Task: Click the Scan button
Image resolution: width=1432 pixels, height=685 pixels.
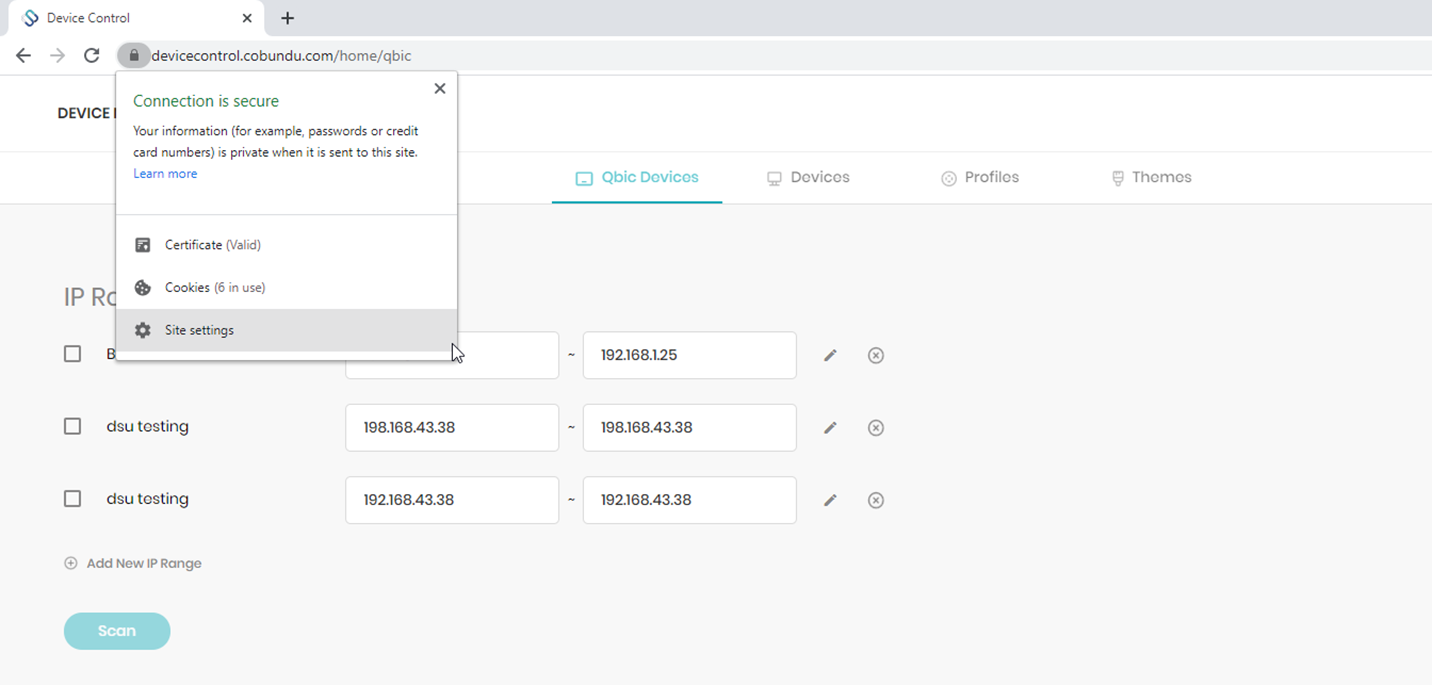Action: point(117,631)
